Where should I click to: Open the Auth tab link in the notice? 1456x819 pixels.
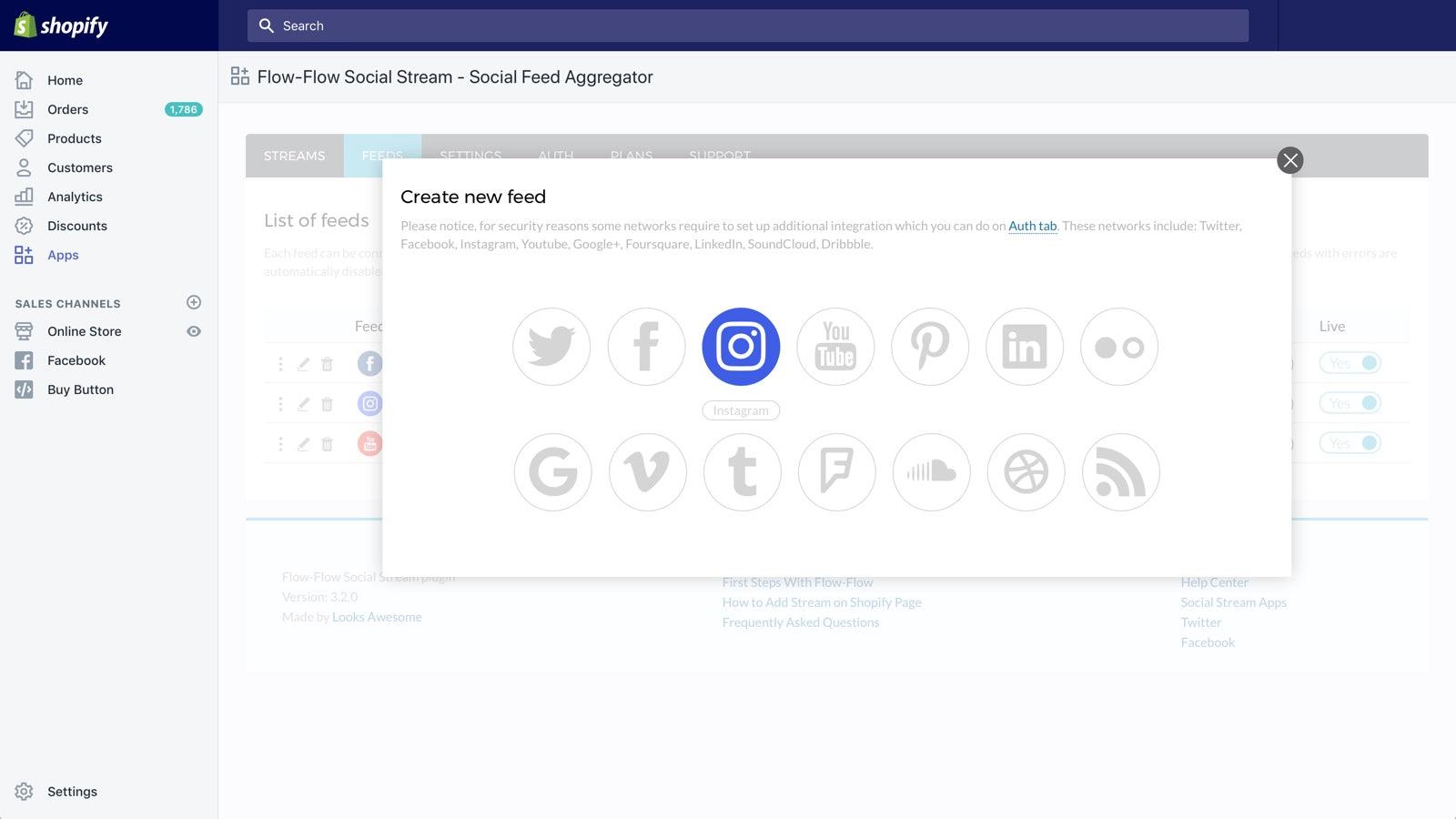tap(1032, 226)
